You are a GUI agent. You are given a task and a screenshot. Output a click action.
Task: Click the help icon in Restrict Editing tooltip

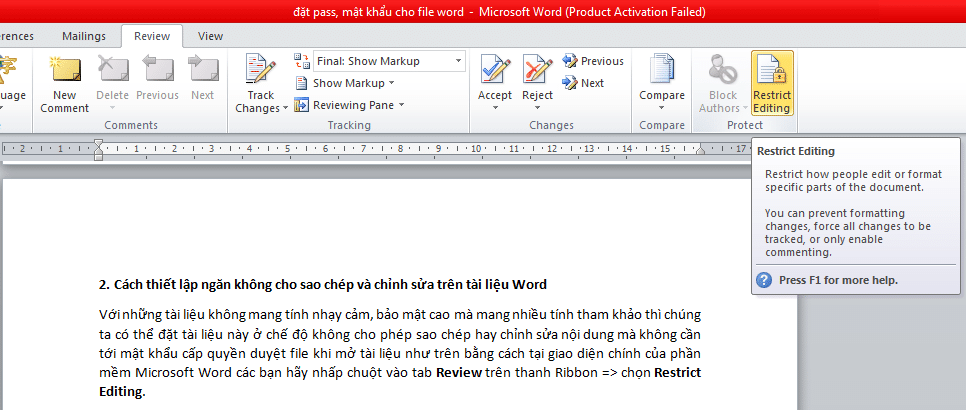point(764,280)
